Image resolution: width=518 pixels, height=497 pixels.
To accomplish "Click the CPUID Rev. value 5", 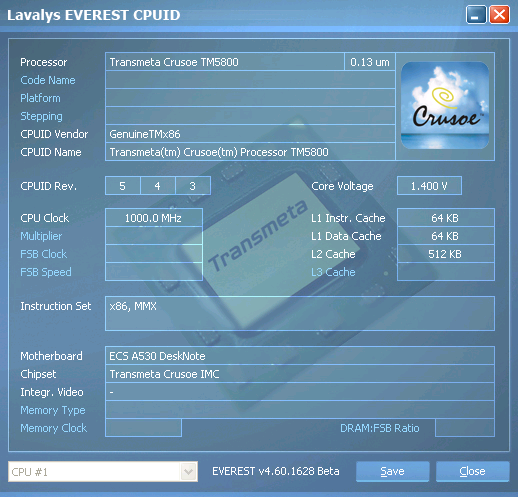I will pyautogui.click(x=122, y=186).
